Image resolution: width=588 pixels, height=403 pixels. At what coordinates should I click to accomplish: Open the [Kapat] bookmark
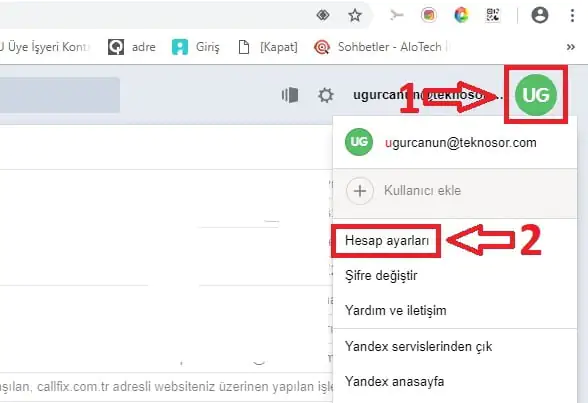(x=268, y=47)
